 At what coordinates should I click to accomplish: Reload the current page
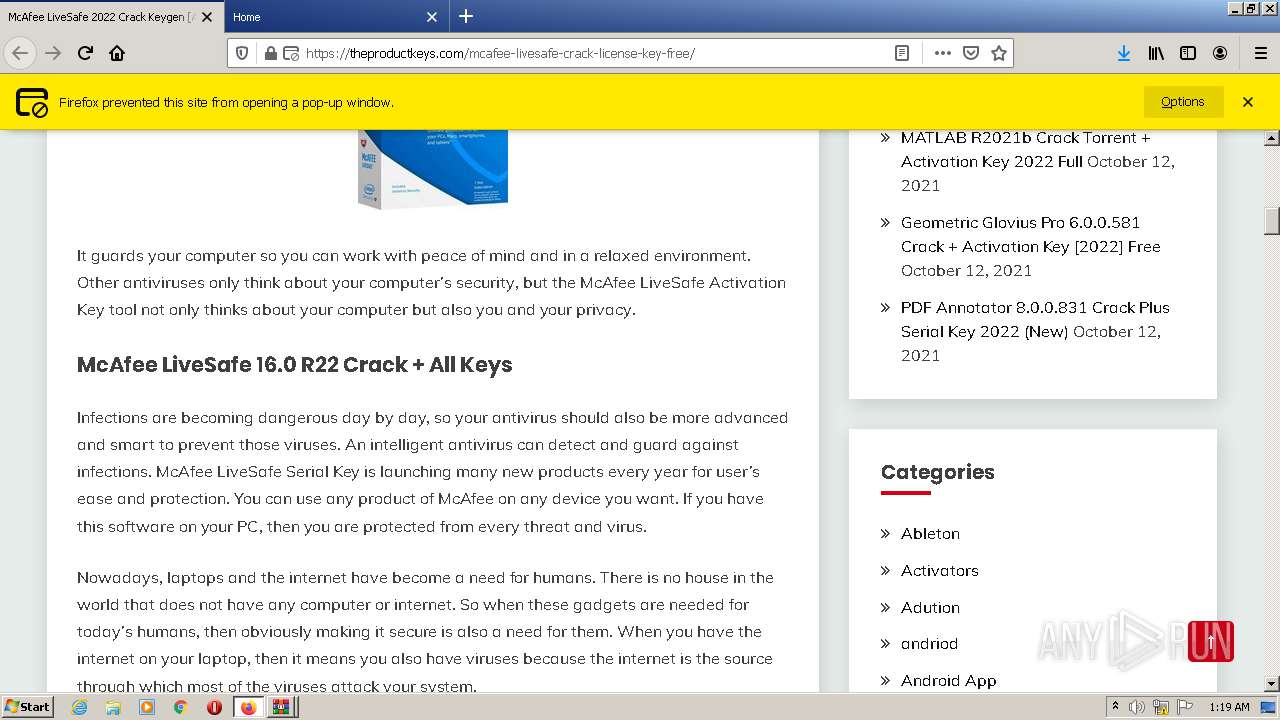click(x=85, y=53)
